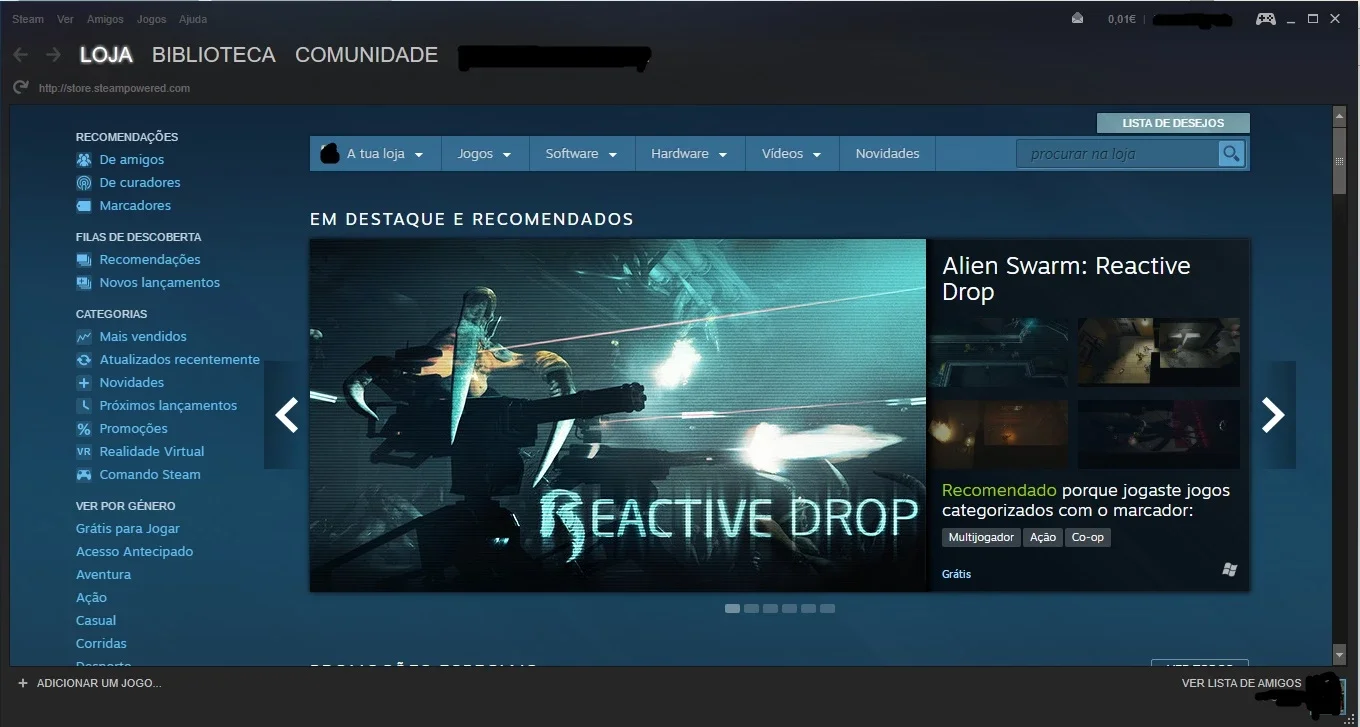Expand the Software dropdown menu
Screen dimensions: 1360x727
582,154
